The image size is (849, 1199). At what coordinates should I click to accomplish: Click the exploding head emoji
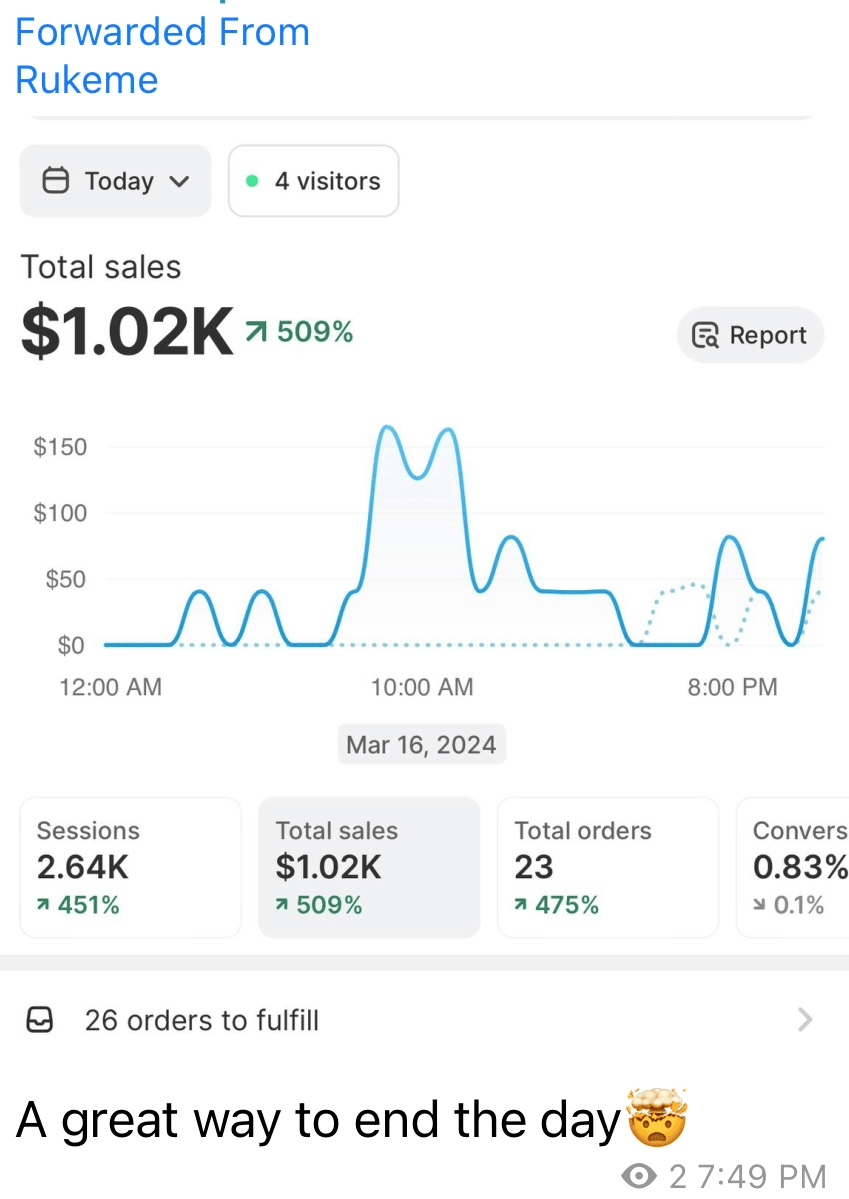pos(656,1117)
